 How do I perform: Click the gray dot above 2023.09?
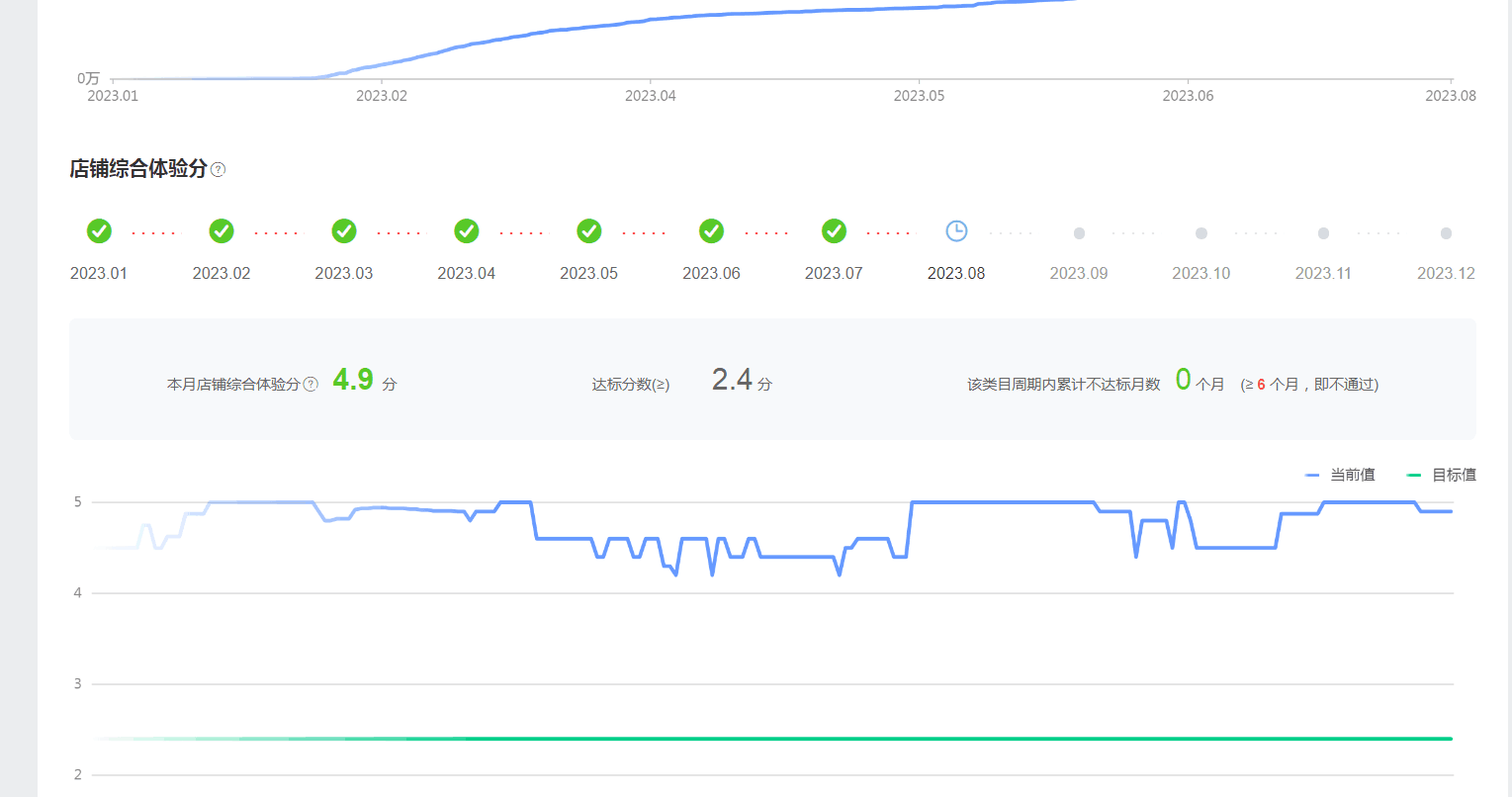click(1079, 233)
